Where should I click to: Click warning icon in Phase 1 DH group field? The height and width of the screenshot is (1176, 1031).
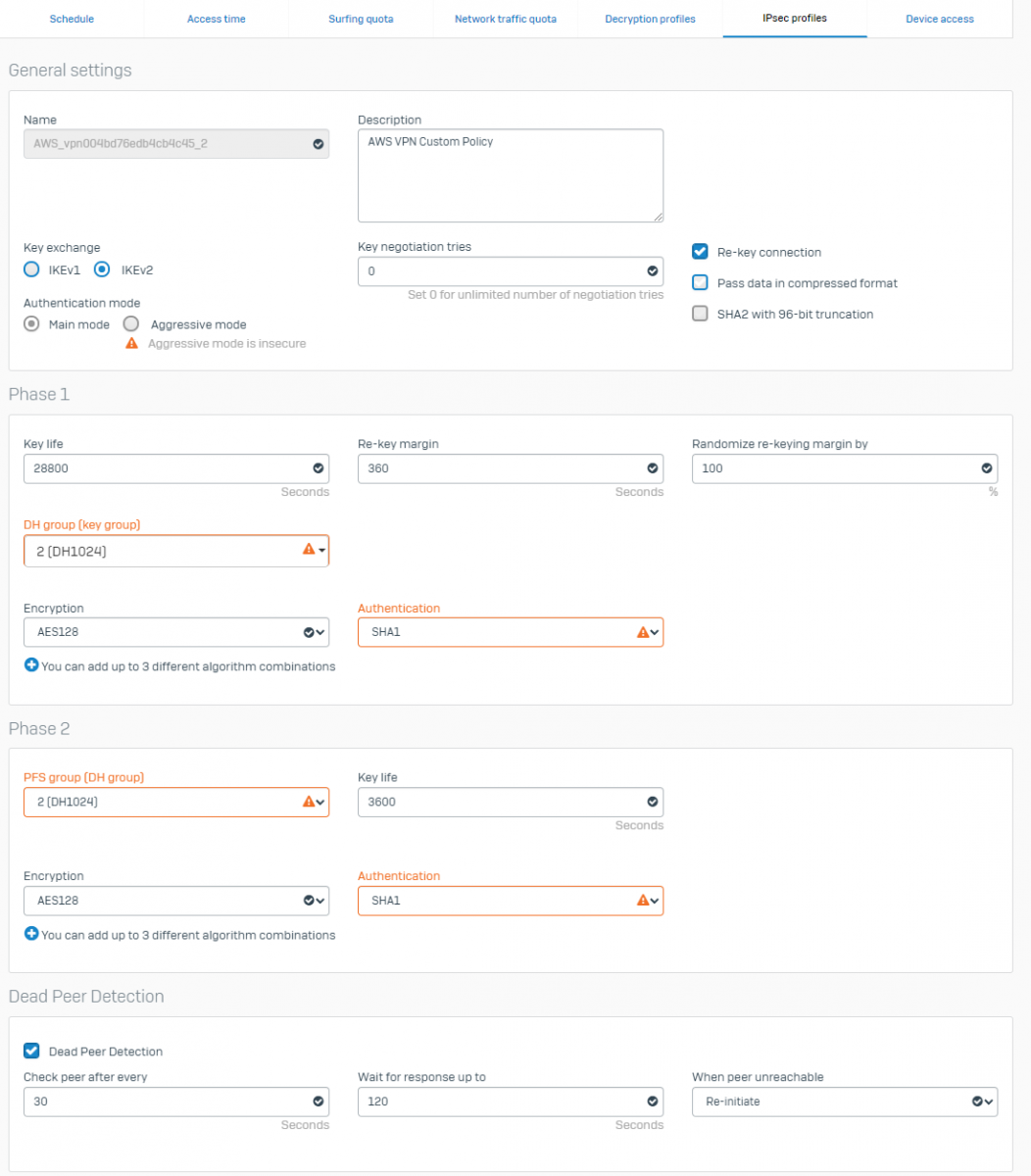(309, 551)
